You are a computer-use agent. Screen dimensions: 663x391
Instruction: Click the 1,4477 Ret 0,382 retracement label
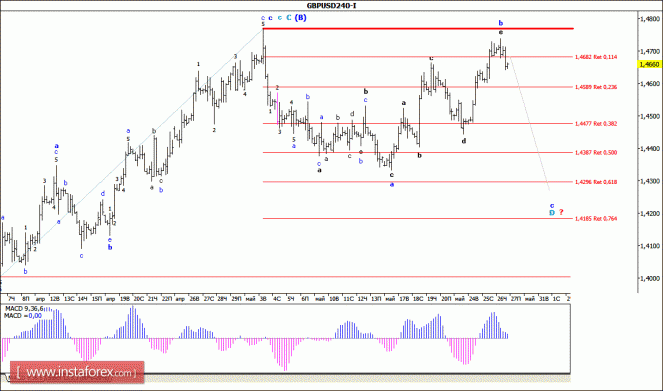pyautogui.click(x=596, y=124)
